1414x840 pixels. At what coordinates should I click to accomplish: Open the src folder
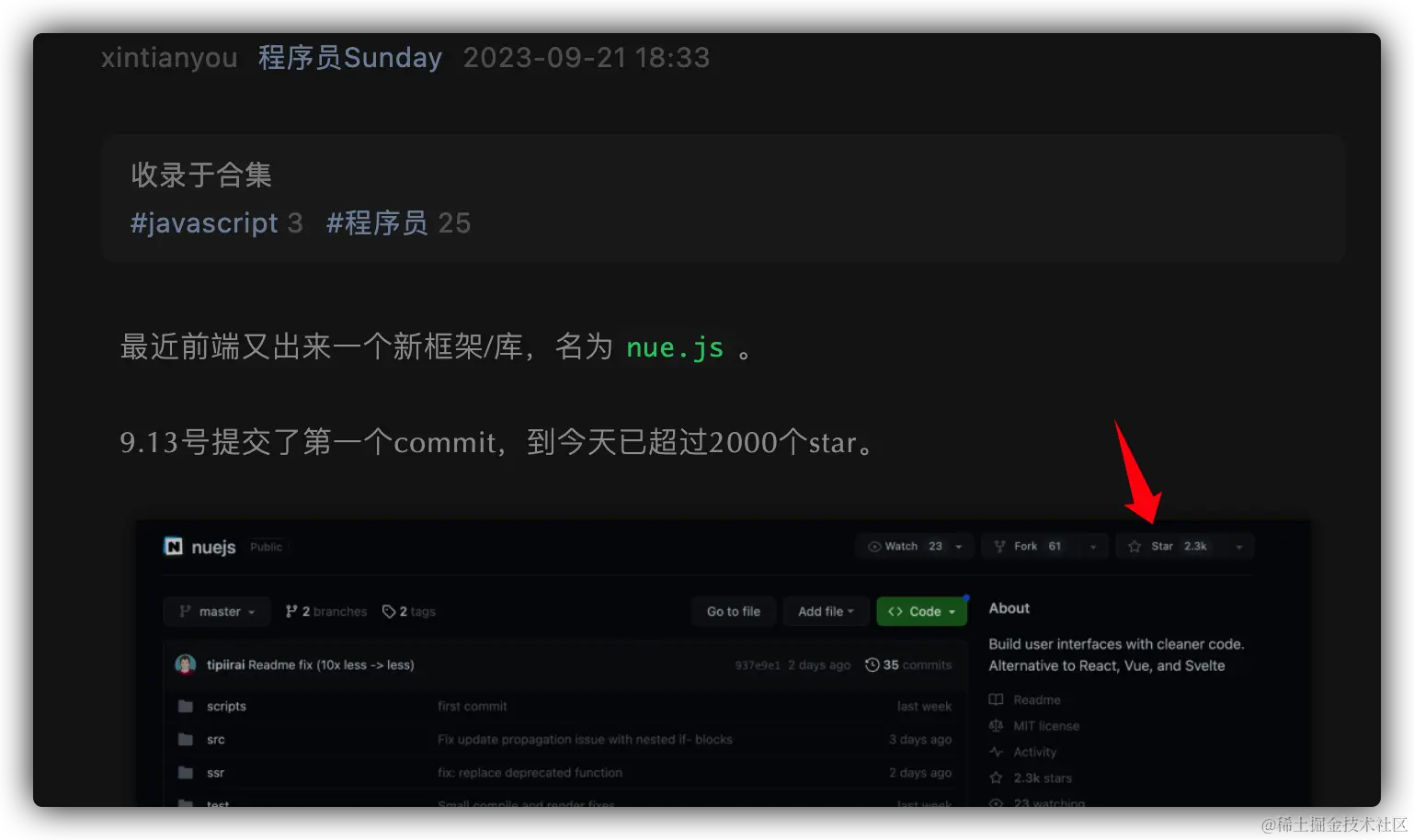click(x=216, y=739)
